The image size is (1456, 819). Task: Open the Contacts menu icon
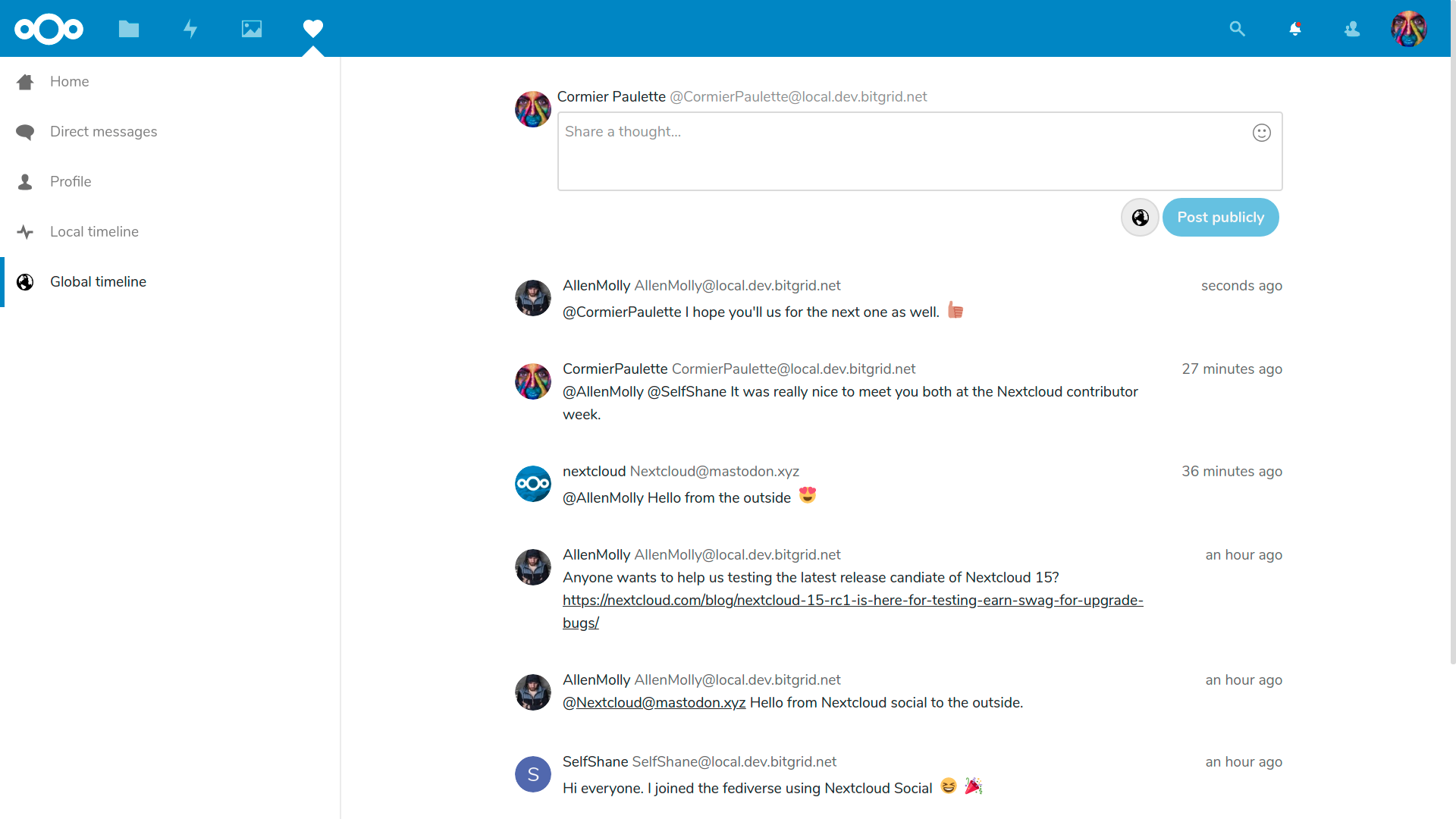(1352, 29)
